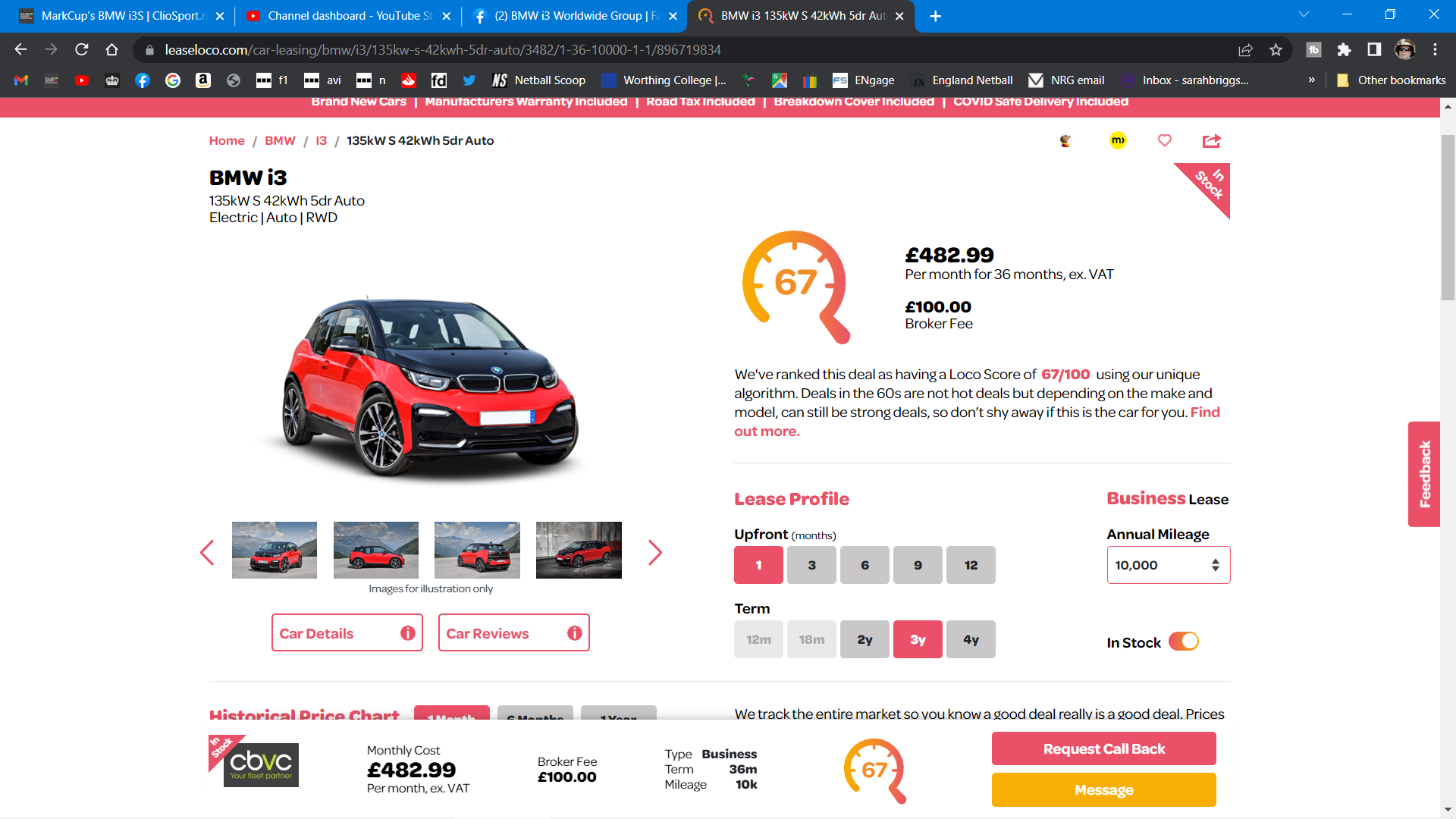Show previous car images with left chevron
Screen dimensions: 1456x819
coord(207,552)
